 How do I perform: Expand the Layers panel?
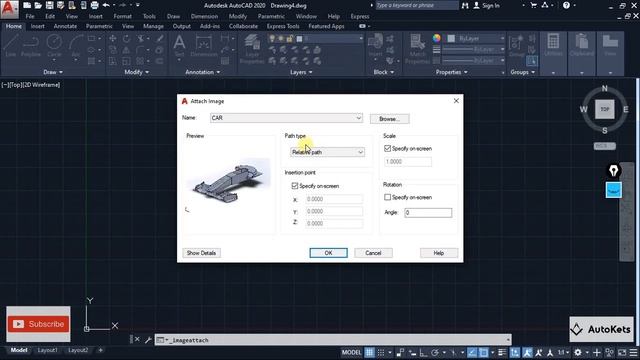click(x=301, y=72)
